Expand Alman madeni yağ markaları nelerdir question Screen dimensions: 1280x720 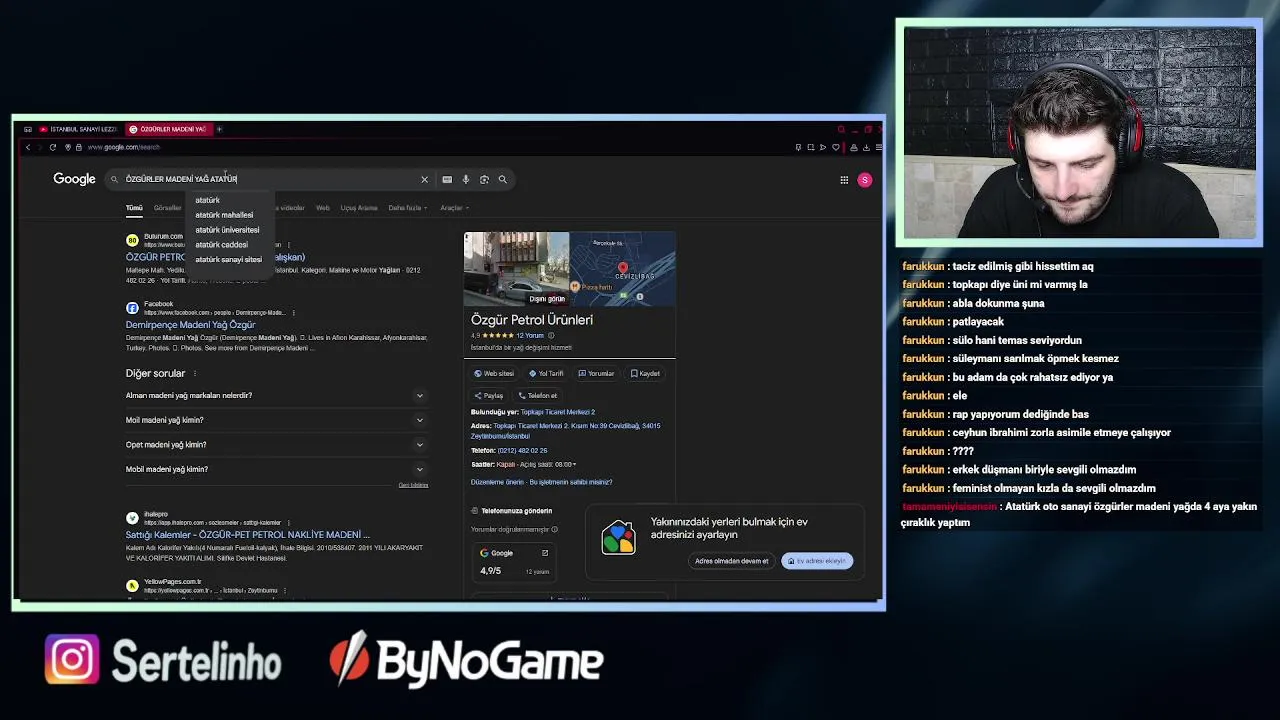(276, 395)
